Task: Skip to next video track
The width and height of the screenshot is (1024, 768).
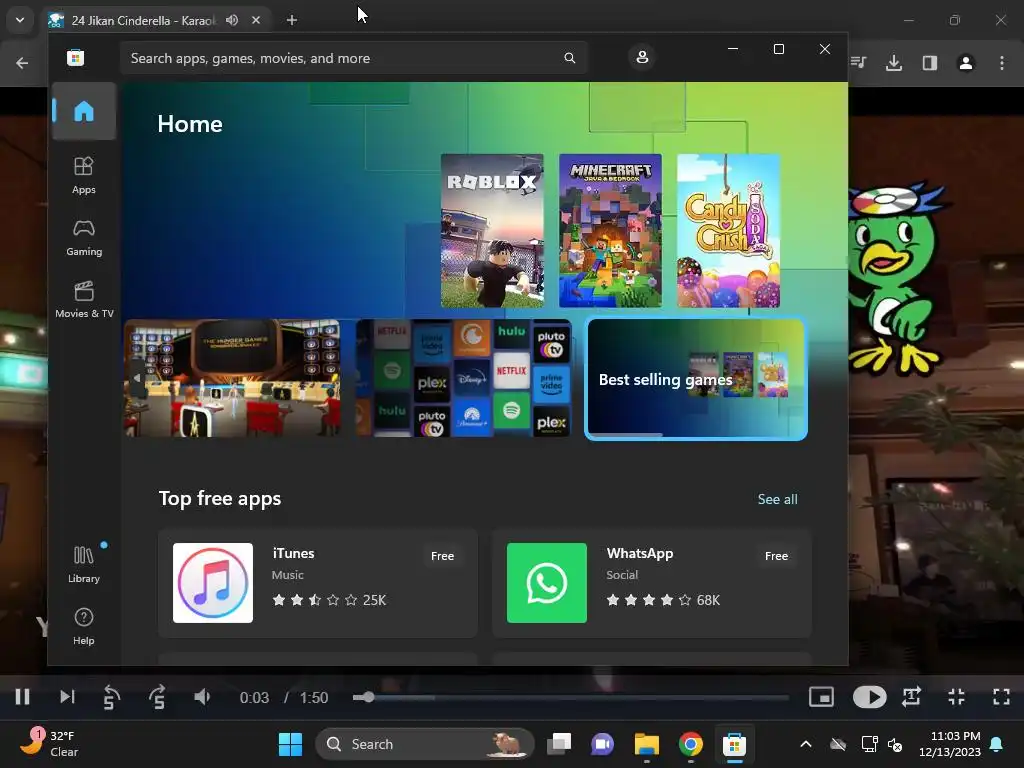Action: 67,697
